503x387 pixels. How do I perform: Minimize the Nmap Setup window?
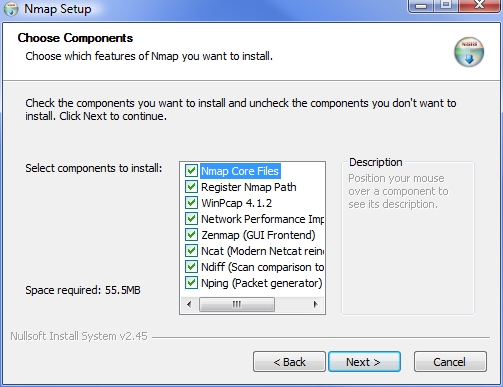(421, 6)
